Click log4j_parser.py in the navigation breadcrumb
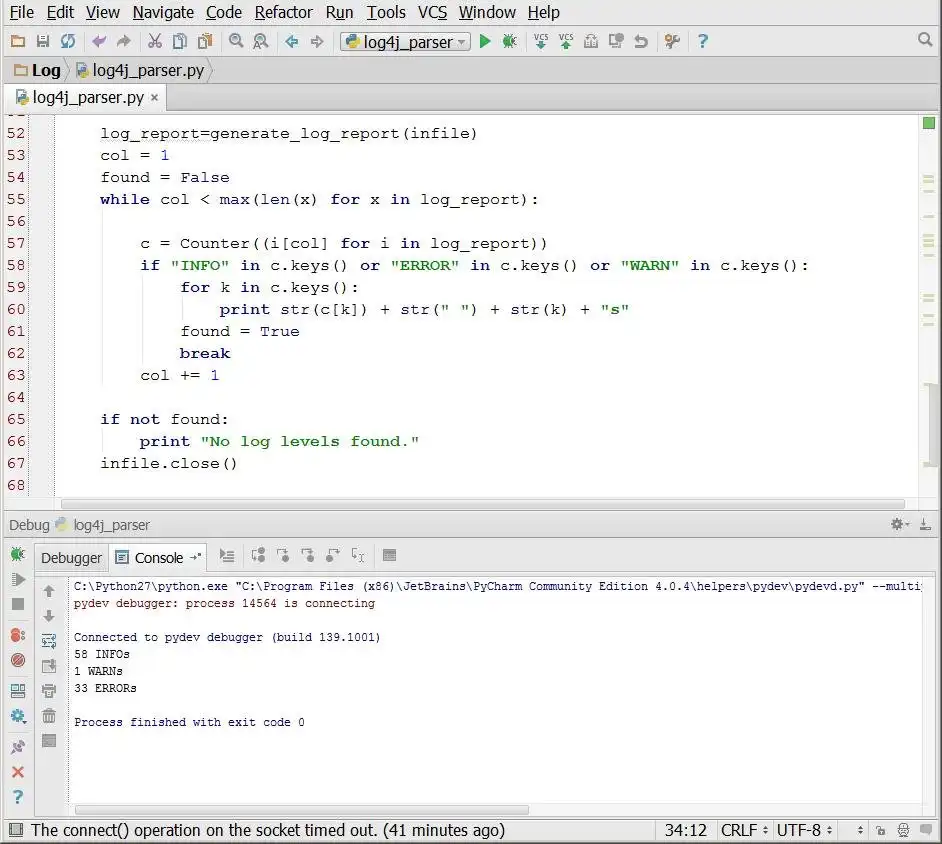The image size is (942, 844). 141,70
